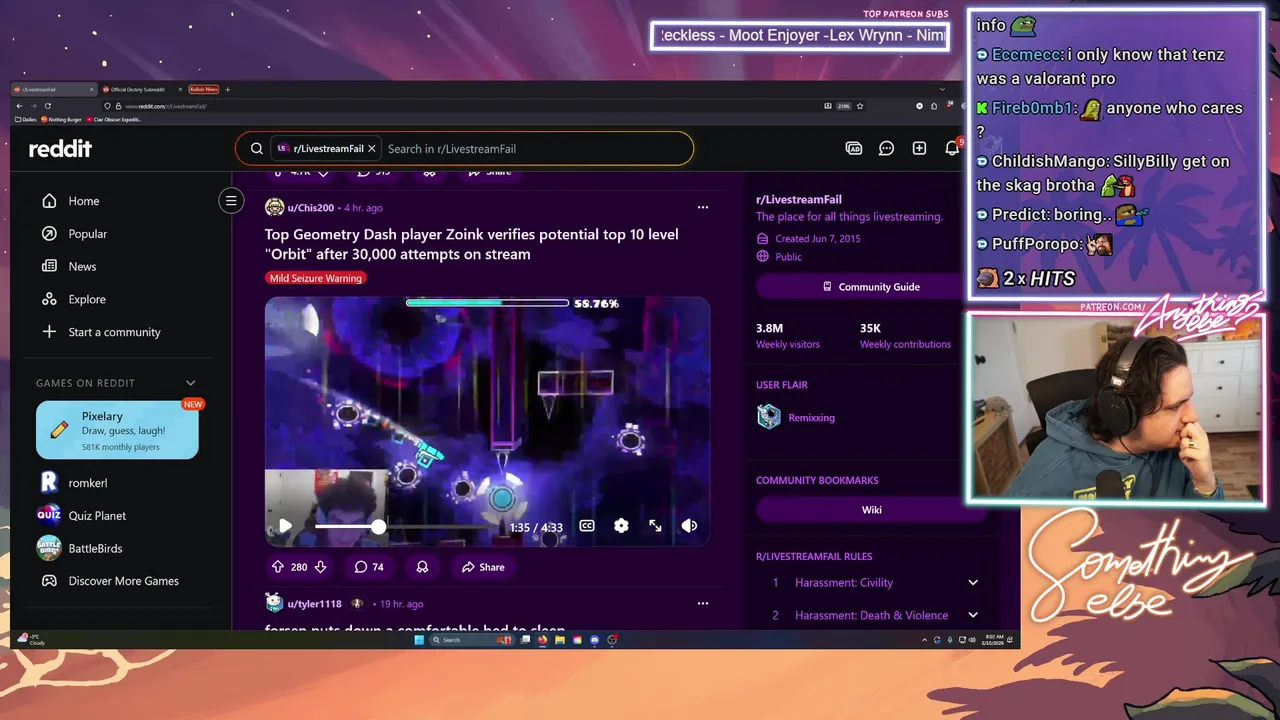Collapse the Games on Reddit section
Screen dimensions: 1280x720
tap(191, 383)
